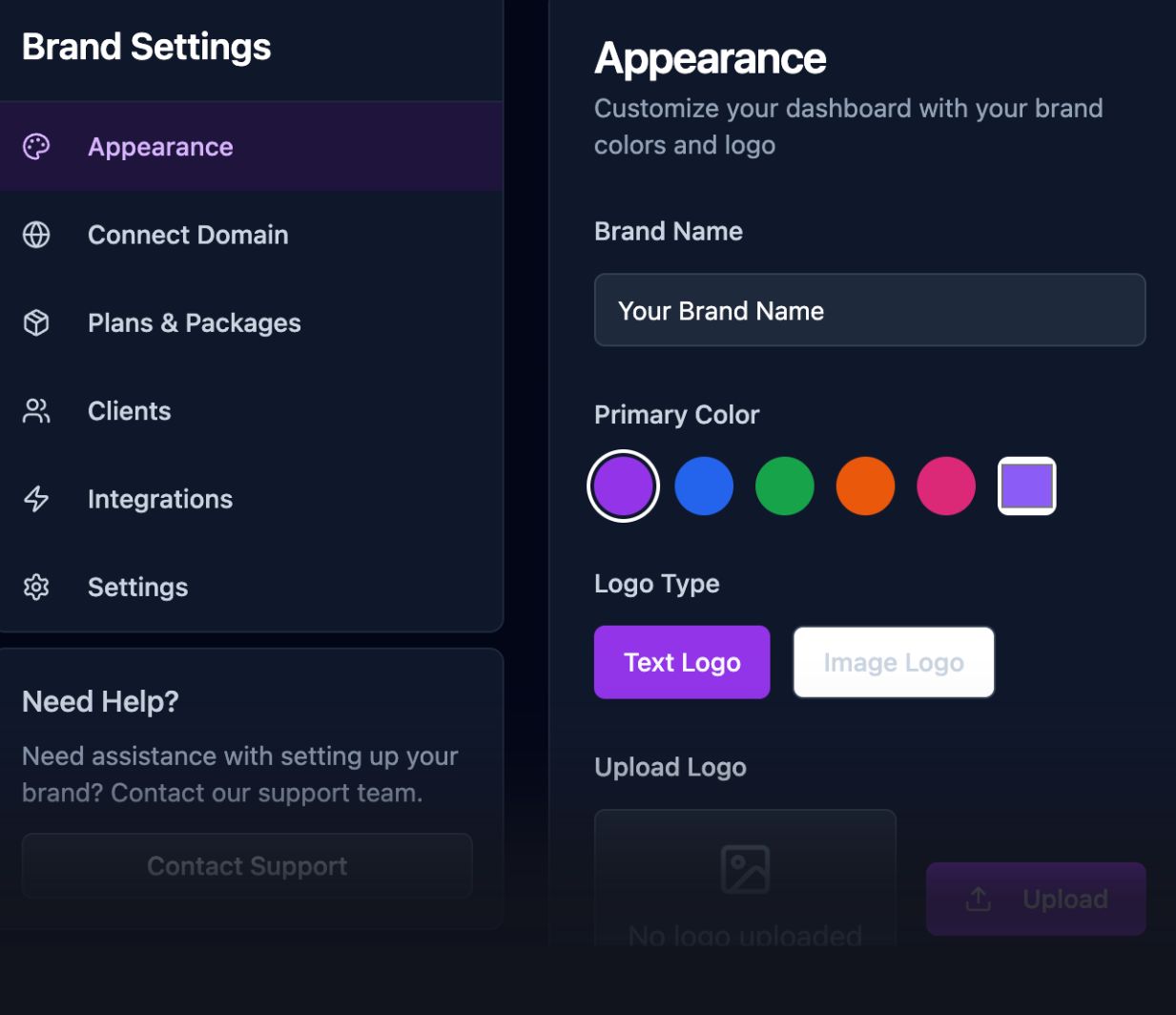Open the Clients menu item

(130, 411)
